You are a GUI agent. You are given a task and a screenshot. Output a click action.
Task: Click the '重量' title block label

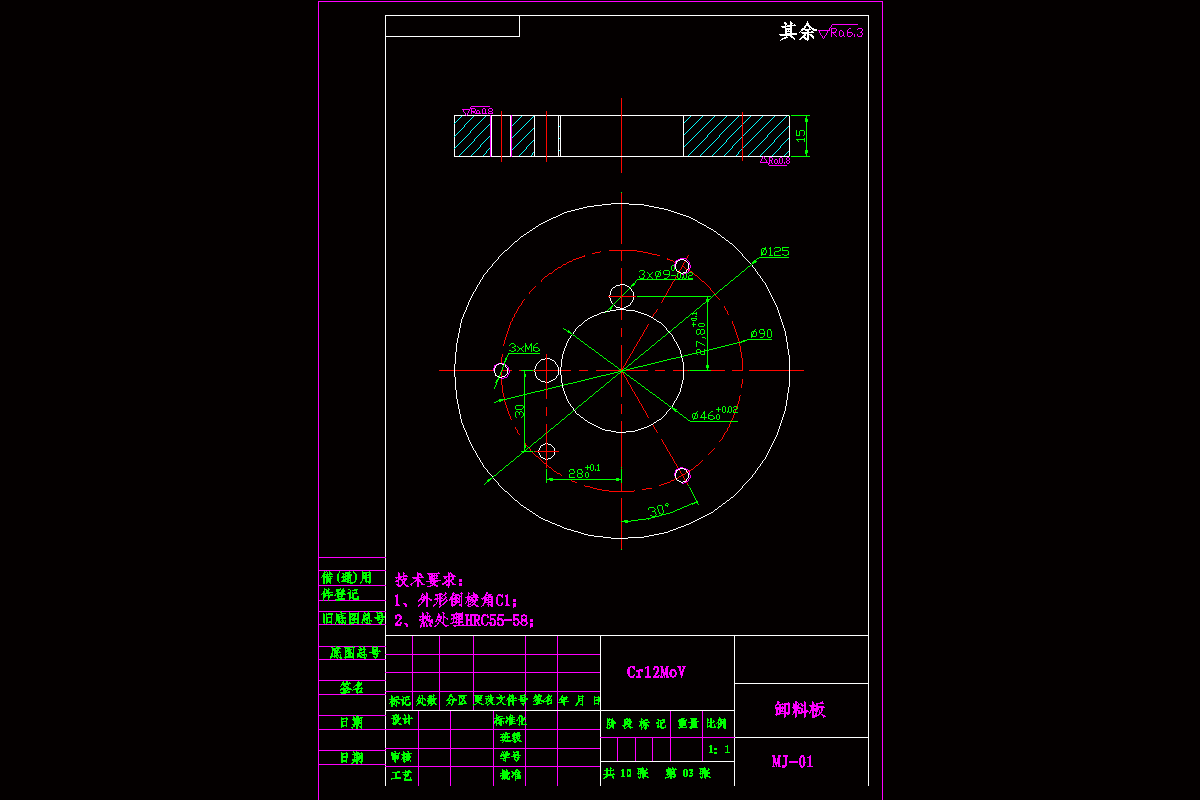point(688,723)
